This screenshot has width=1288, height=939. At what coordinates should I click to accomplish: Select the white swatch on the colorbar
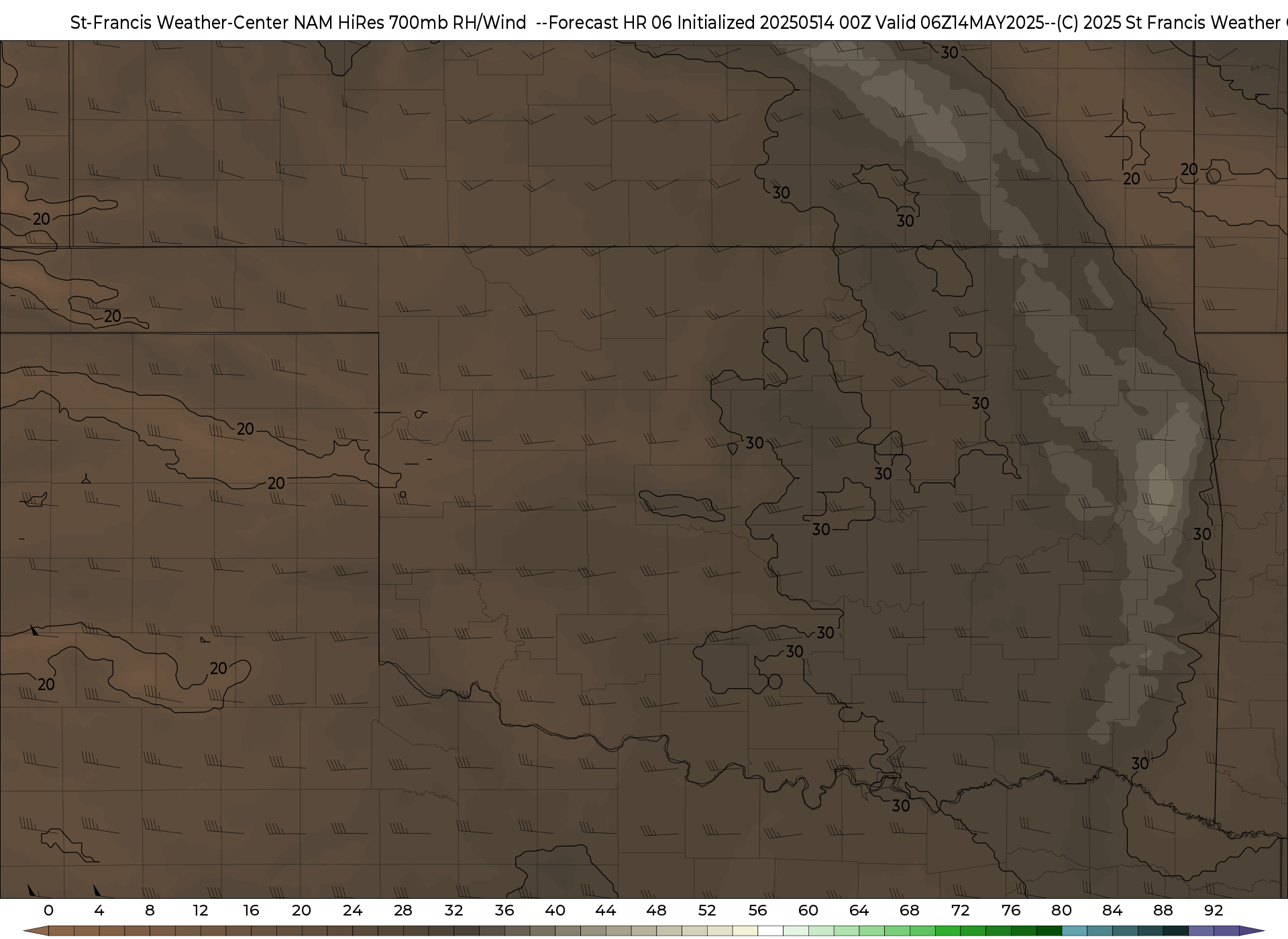[771, 931]
